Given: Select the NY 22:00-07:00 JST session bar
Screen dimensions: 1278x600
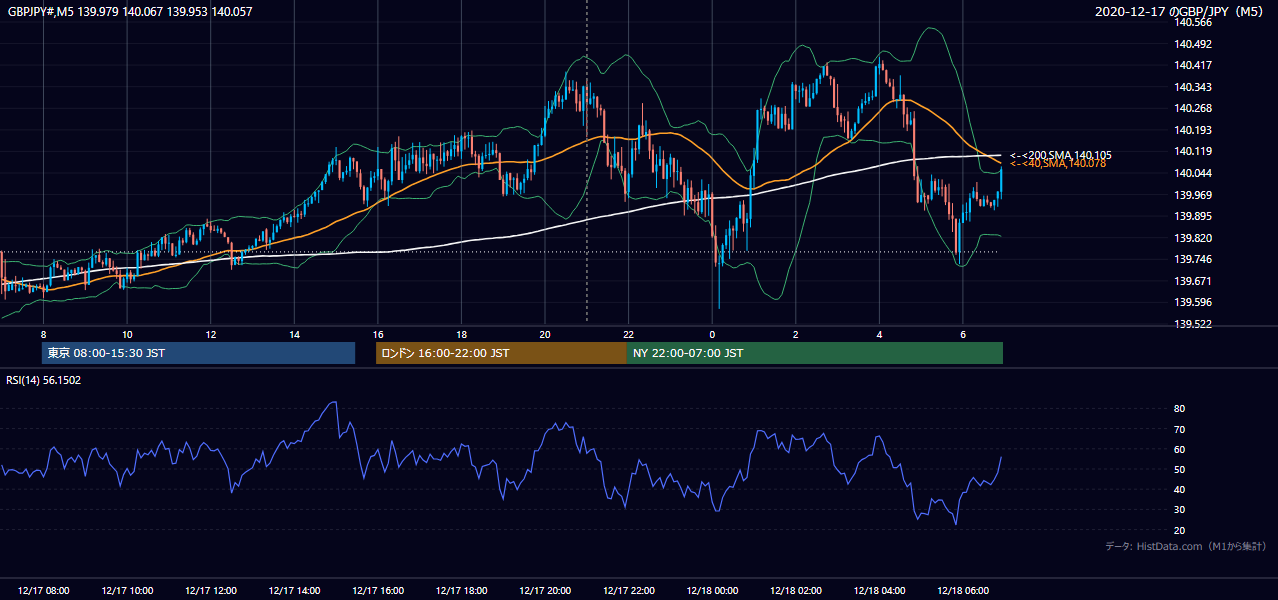Looking at the screenshot, I should 815,353.
